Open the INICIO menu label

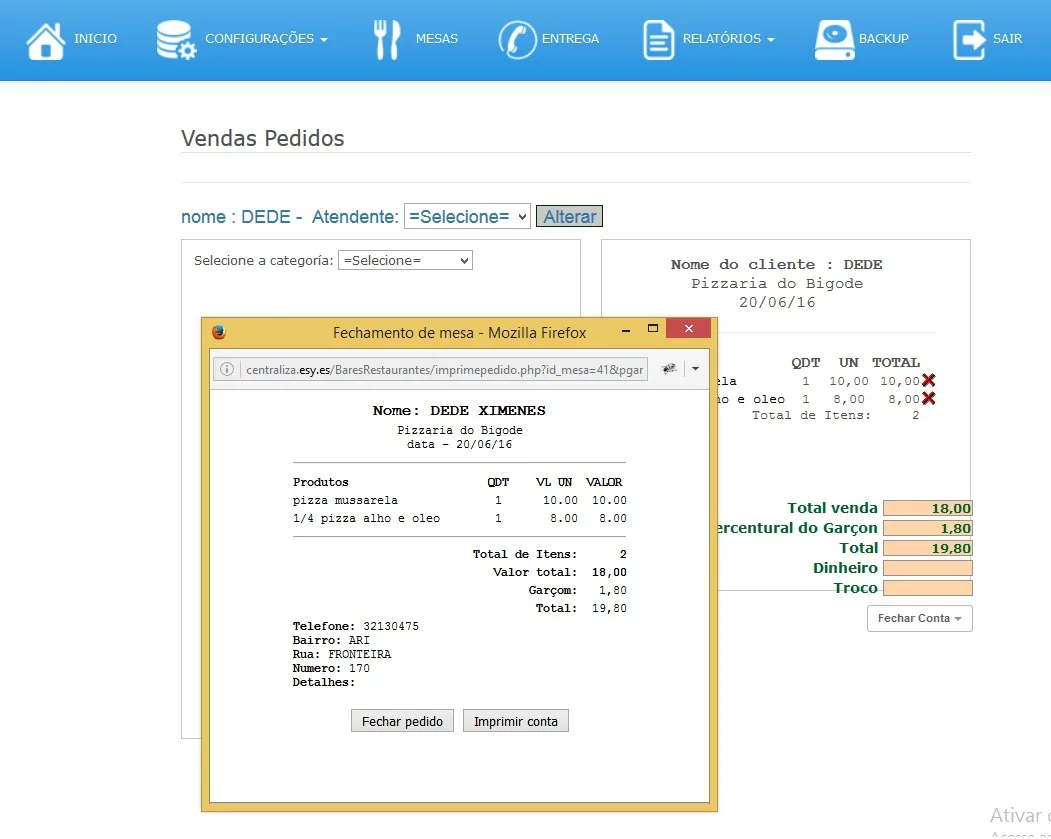pos(95,39)
